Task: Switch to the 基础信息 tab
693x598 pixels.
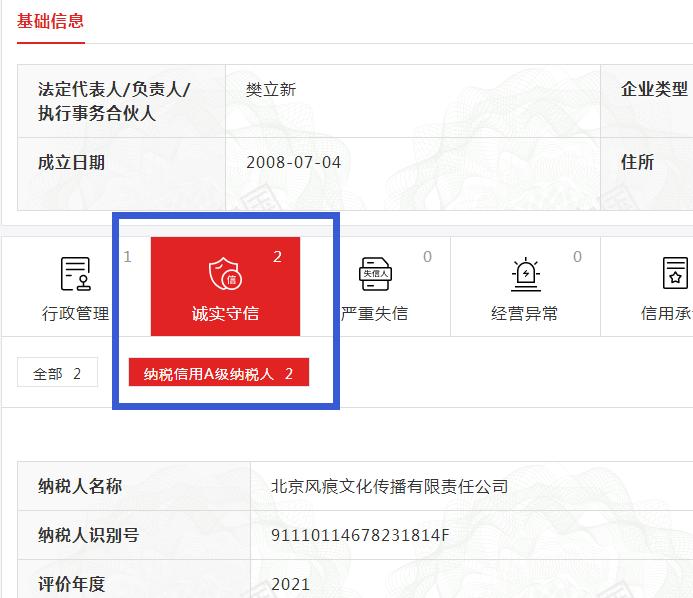Action: point(50,21)
